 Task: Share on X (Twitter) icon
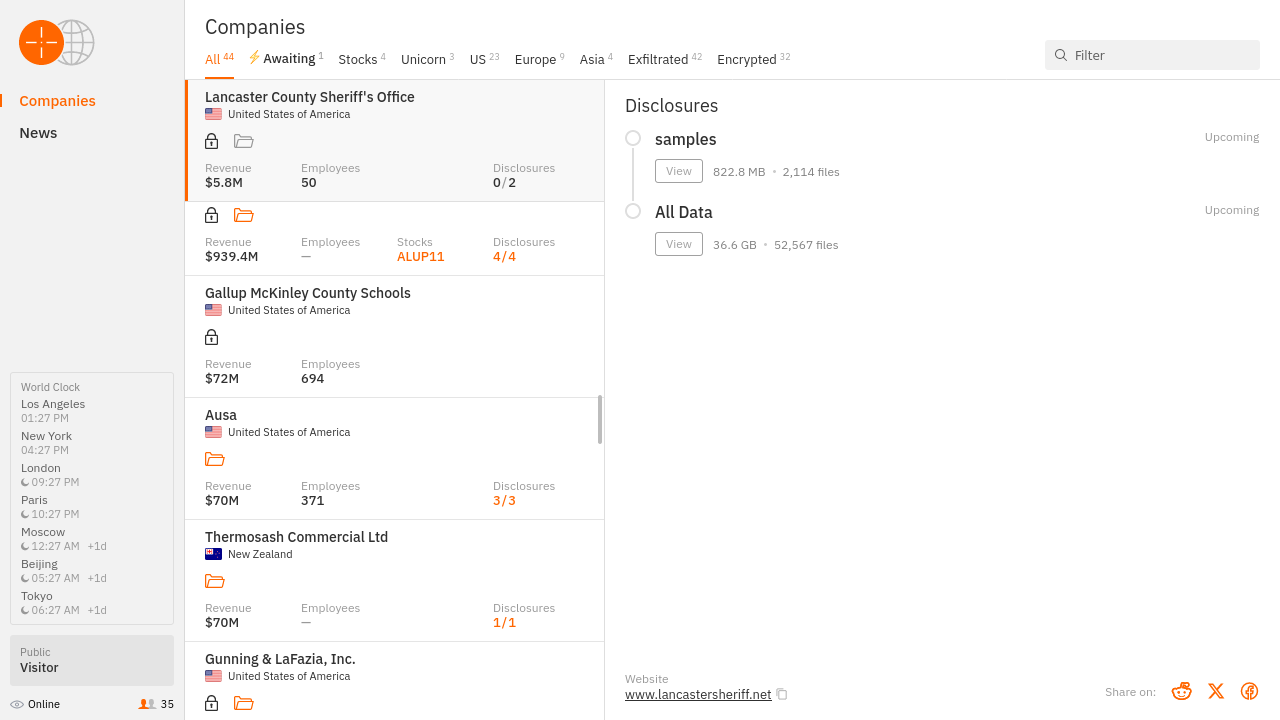click(x=1215, y=691)
